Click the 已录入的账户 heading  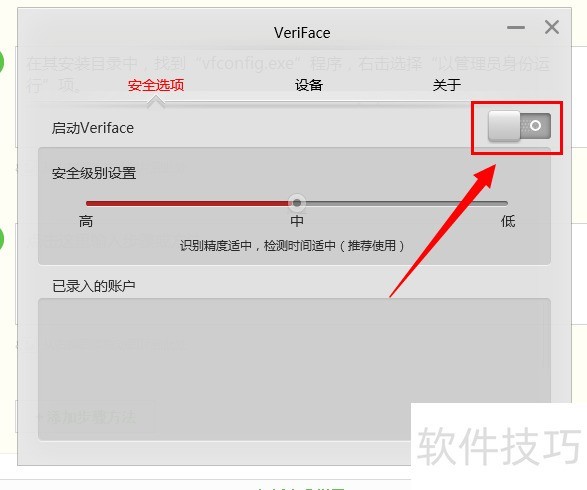[x=94, y=286]
